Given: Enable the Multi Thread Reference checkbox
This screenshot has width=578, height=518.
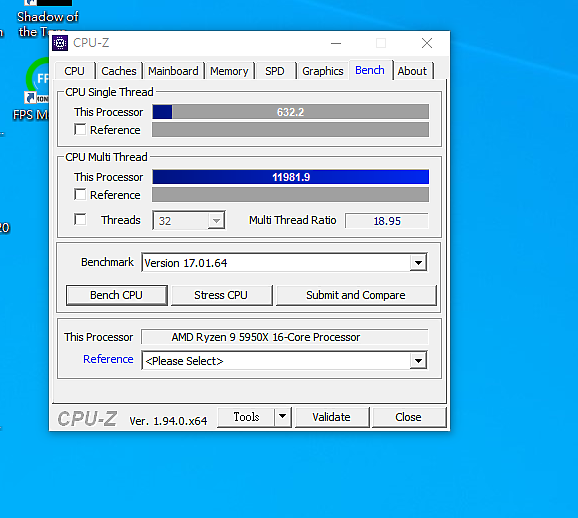Looking at the screenshot, I should (80, 194).
